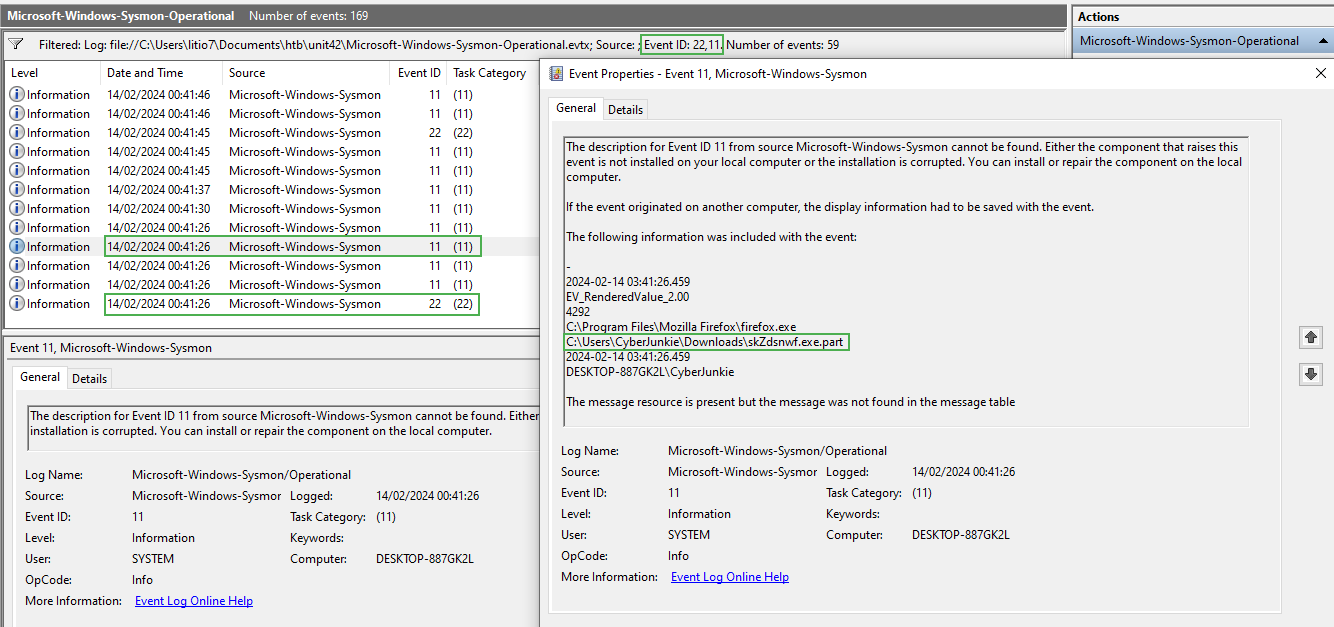The image size is (1334, 627).
Task: Collapse the Microsoft-Windows-Sysmon-Operational actions section
Action: pyautogui.click(x=1323, y=41)
